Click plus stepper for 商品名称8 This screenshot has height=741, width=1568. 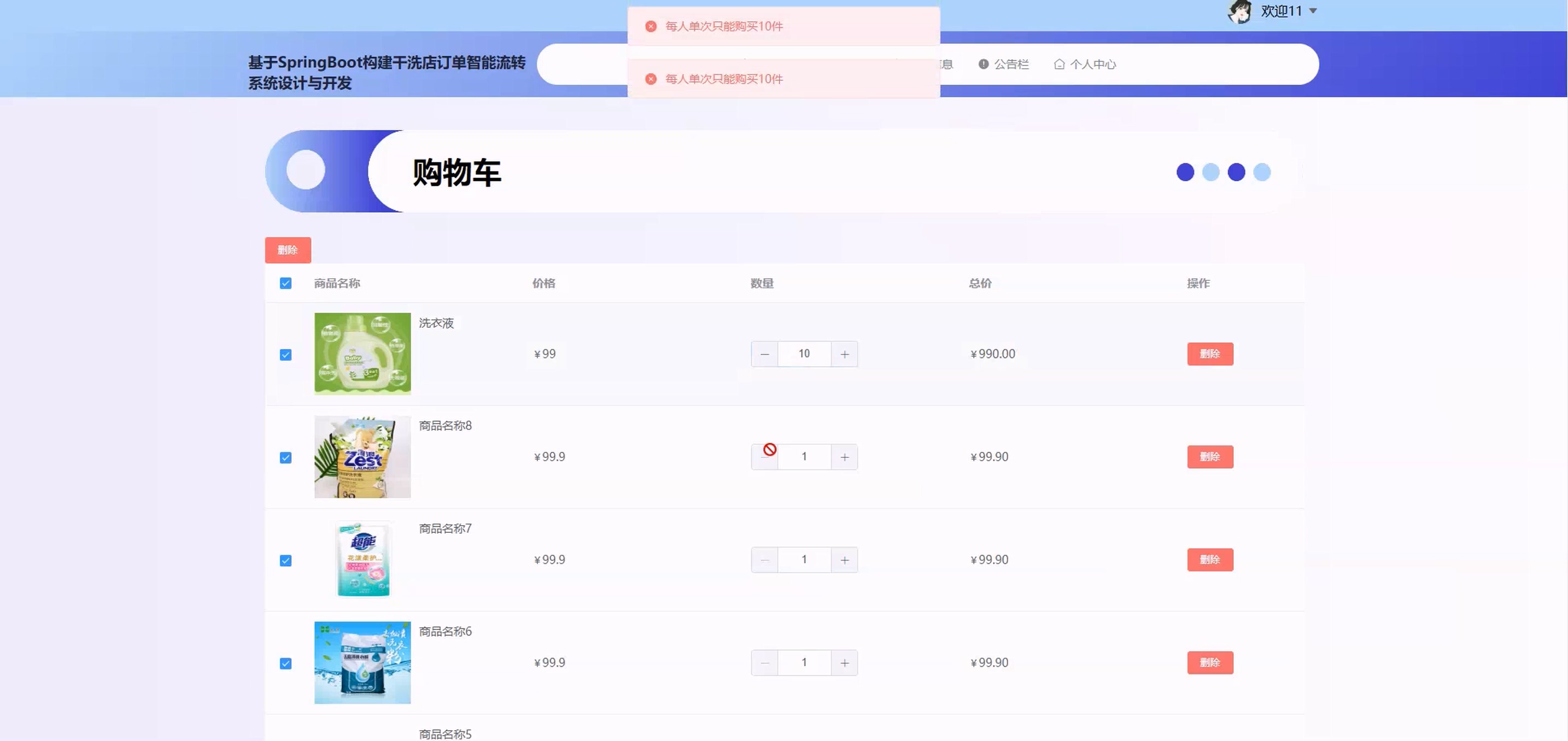point(844,457)
